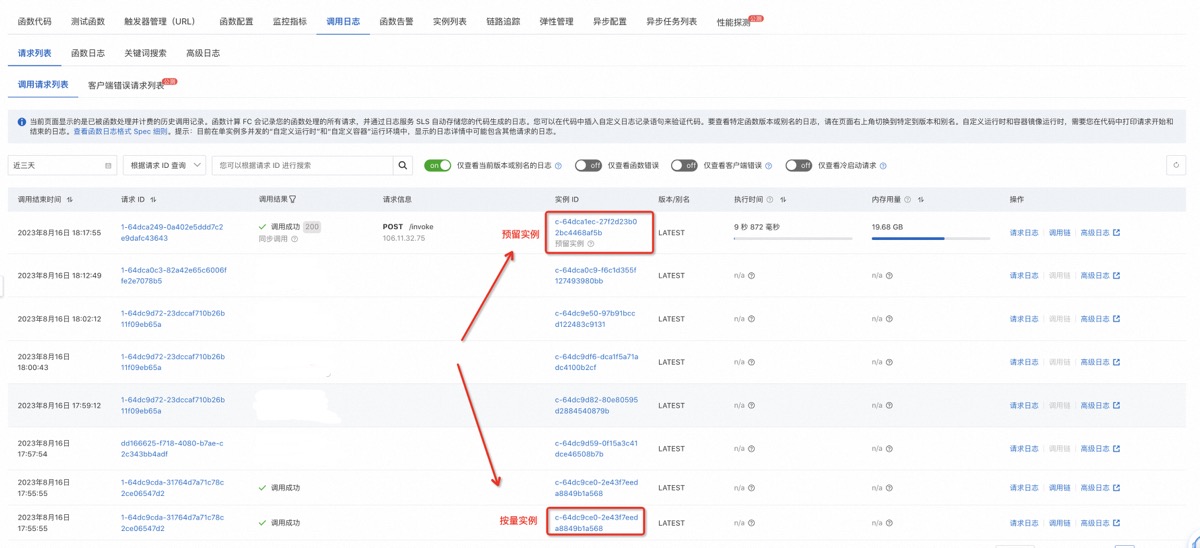Click 执行时间 n/a help icon in 18:12:49 row
This screenshot has width=1200, height=548.
point(752,276)
